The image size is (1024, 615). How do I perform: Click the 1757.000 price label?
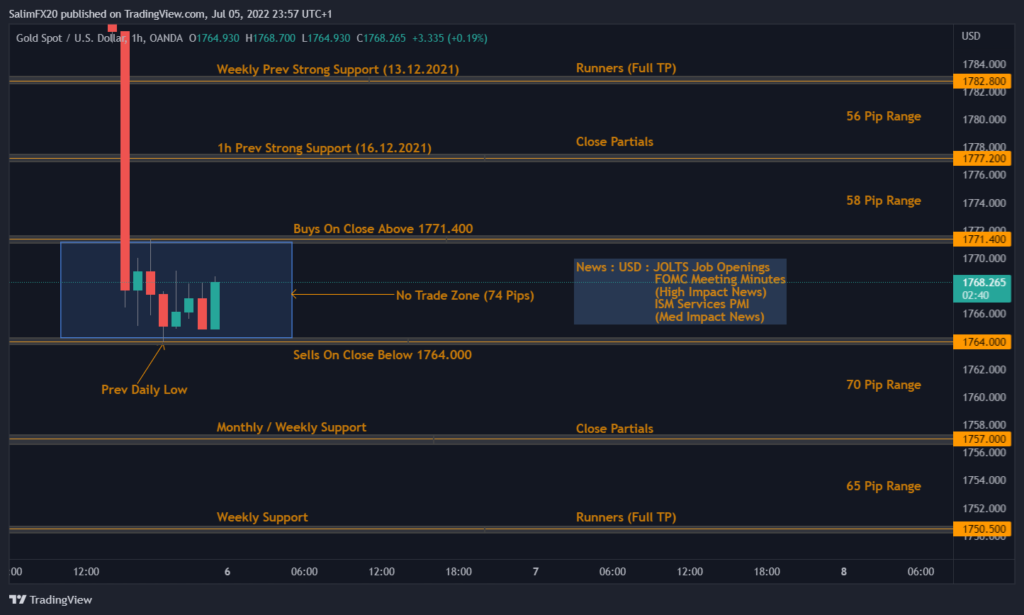click(x=985, y=439)
